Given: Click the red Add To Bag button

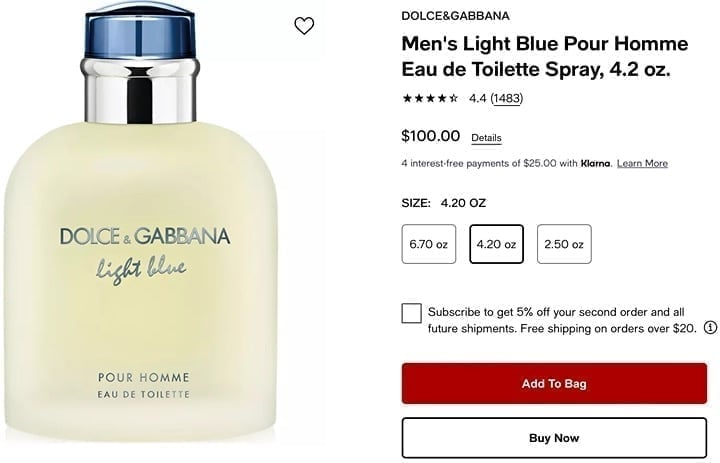Looking at the screenshot, I should click(554, 384).
